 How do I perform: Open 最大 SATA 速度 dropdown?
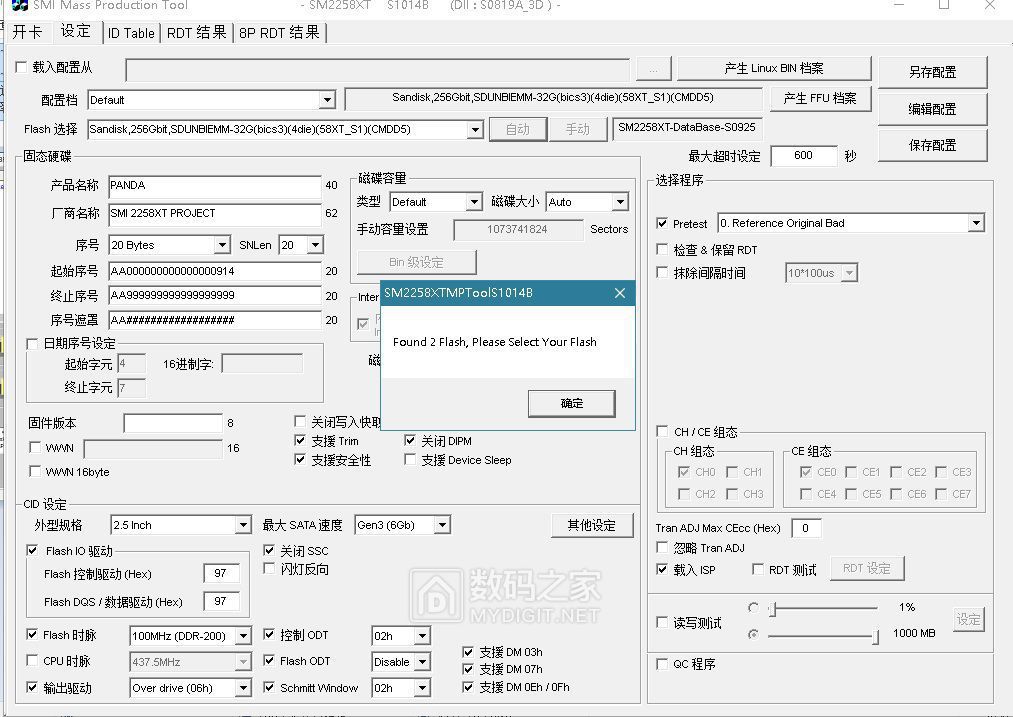(442, 525)
